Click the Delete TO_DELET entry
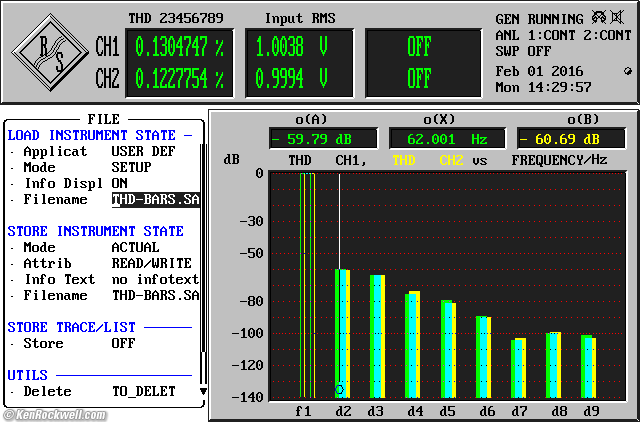The image size is (640, 422). click(143, 391)
